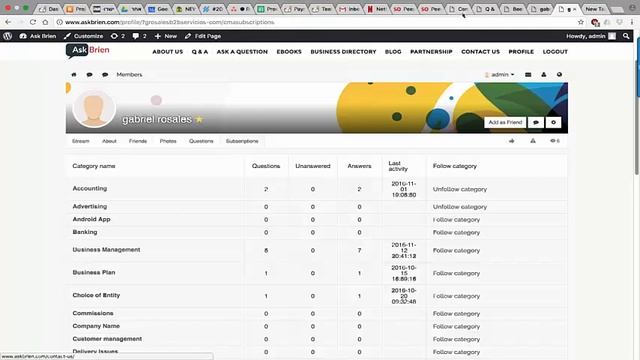Click second chat bubble icon beside Members

pos(105,75)
